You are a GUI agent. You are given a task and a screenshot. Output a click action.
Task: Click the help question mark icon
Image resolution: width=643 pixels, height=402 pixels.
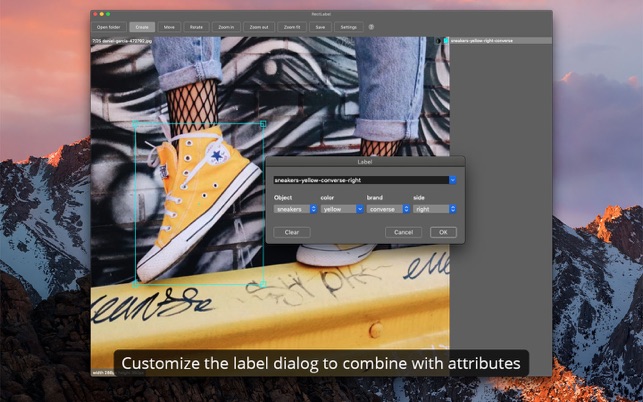(x=371, y=27)
